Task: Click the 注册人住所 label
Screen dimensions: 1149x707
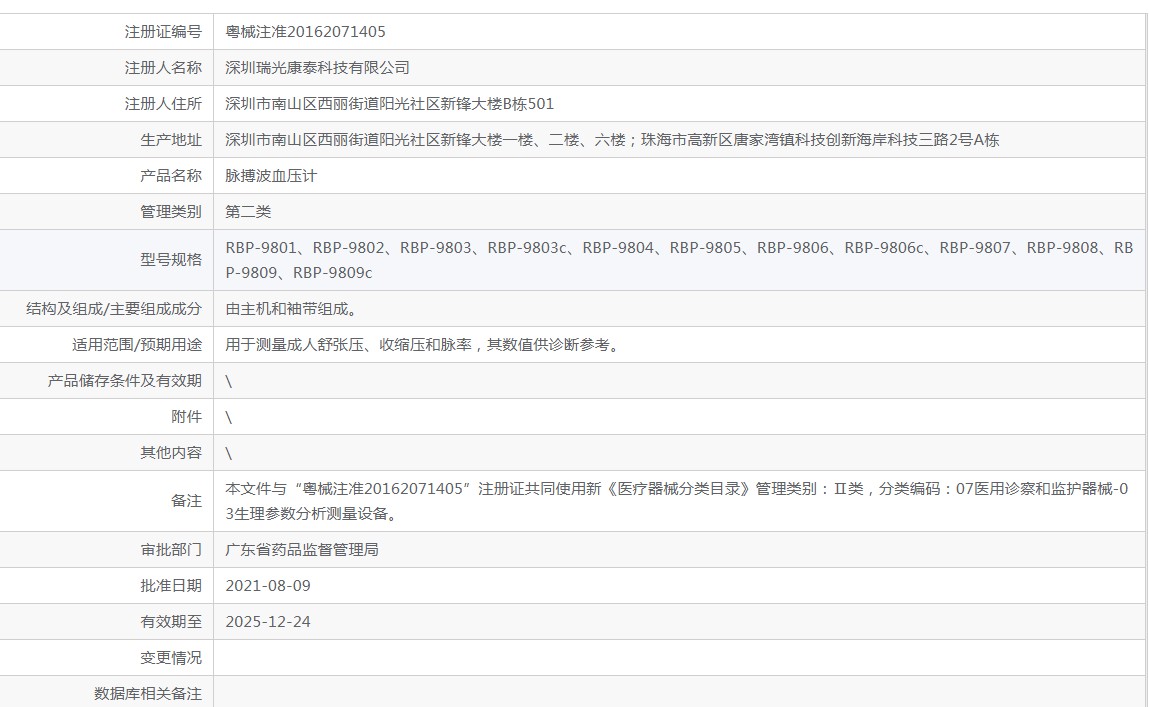Action: click(x=163, y=103)
